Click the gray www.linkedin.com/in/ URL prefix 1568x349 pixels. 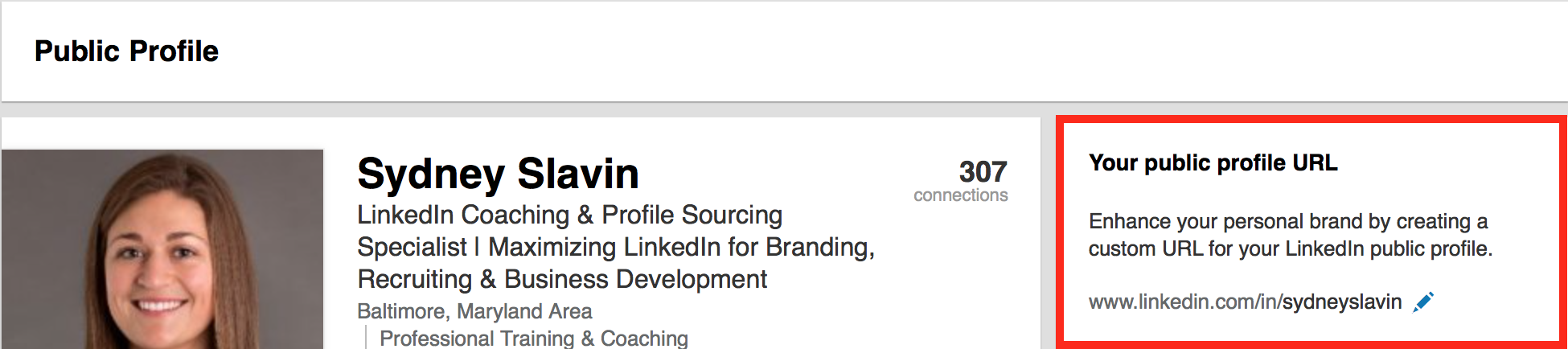point(1185,302)
